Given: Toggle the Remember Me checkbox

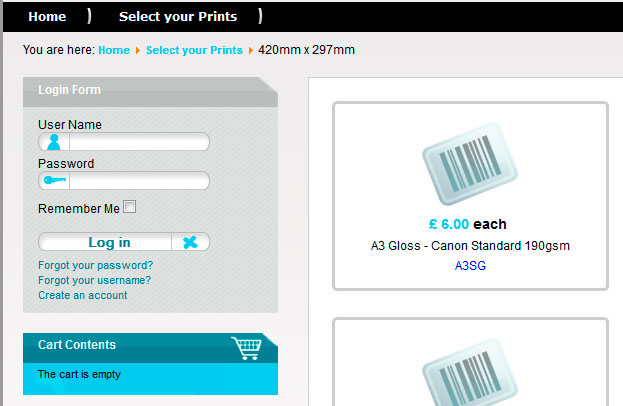Looking at the screenshot, I should [x=130, y=207].
